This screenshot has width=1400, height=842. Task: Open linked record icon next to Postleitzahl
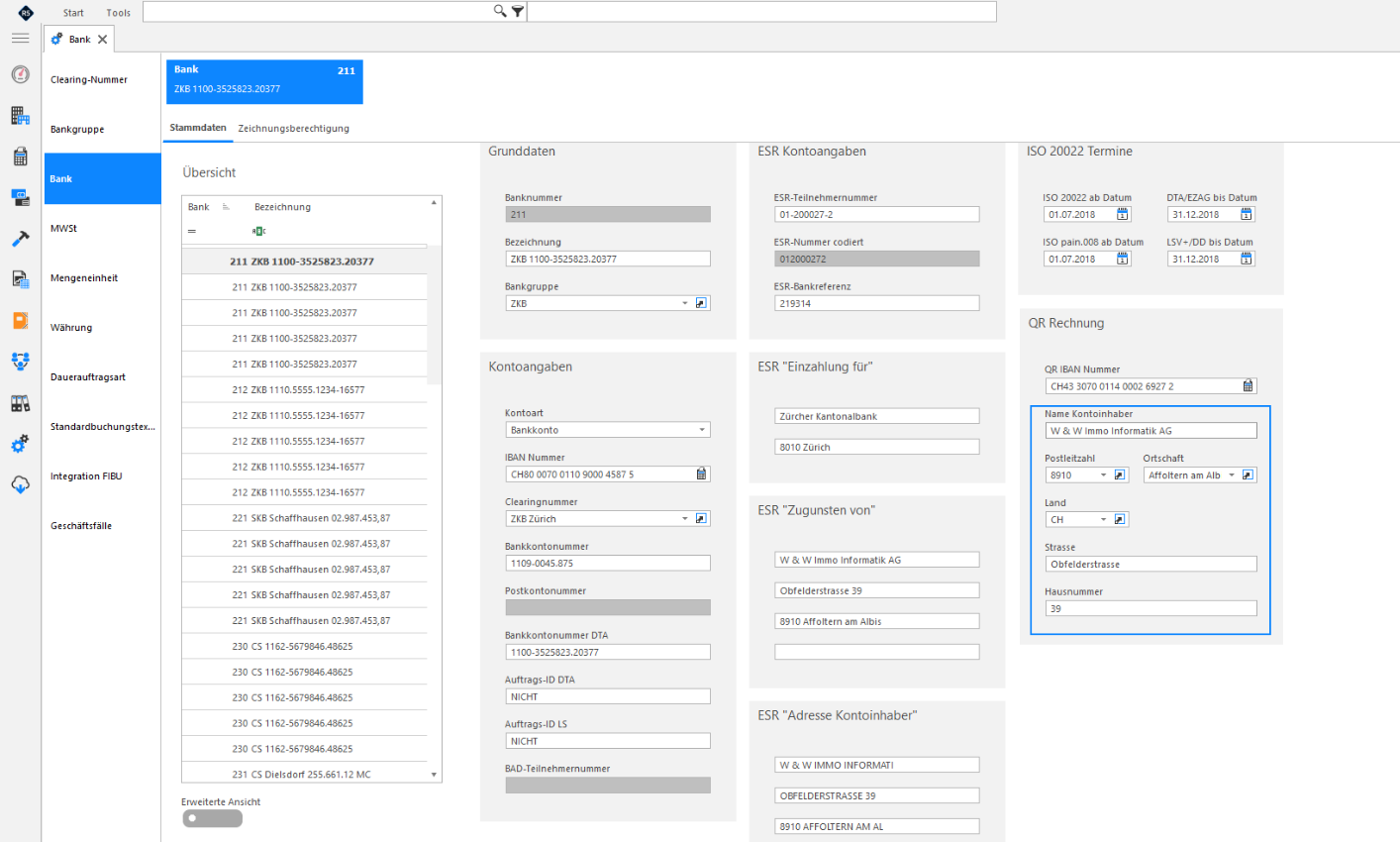(1120, 474)
